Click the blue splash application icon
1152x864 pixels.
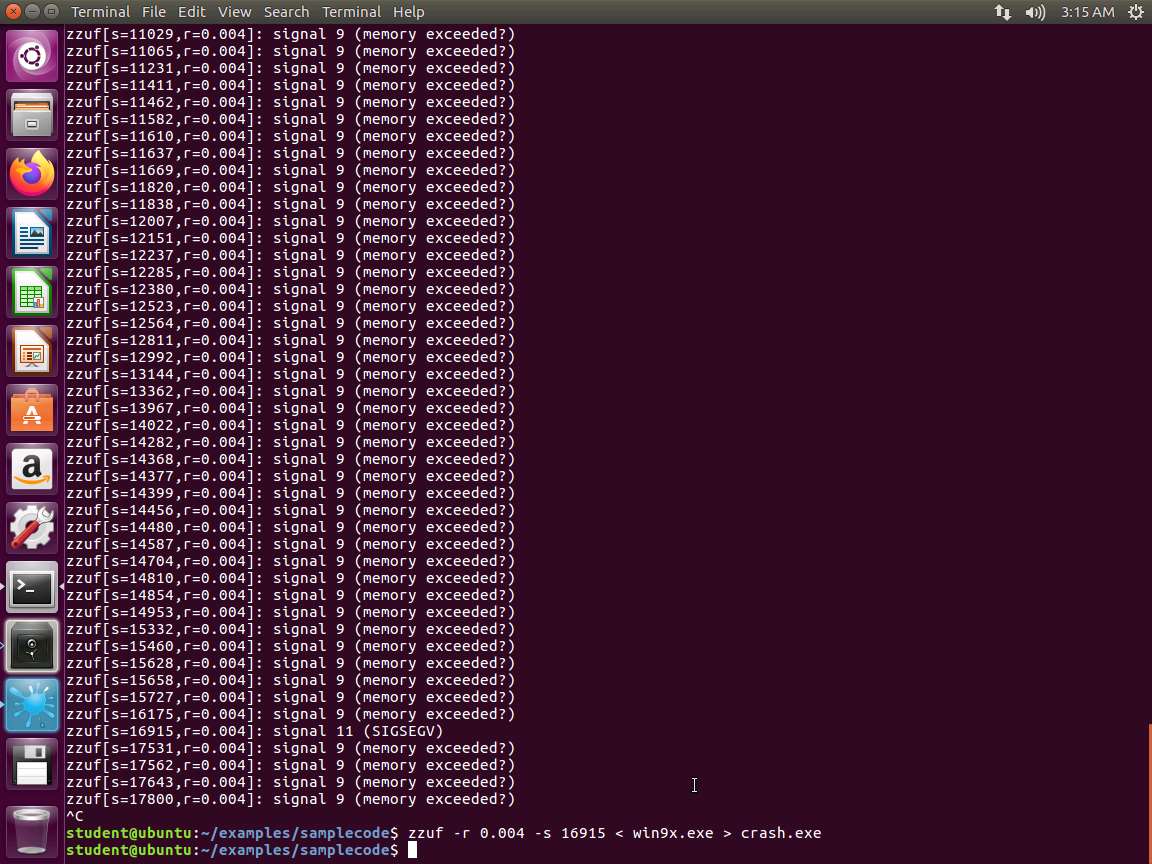point(32,706)
